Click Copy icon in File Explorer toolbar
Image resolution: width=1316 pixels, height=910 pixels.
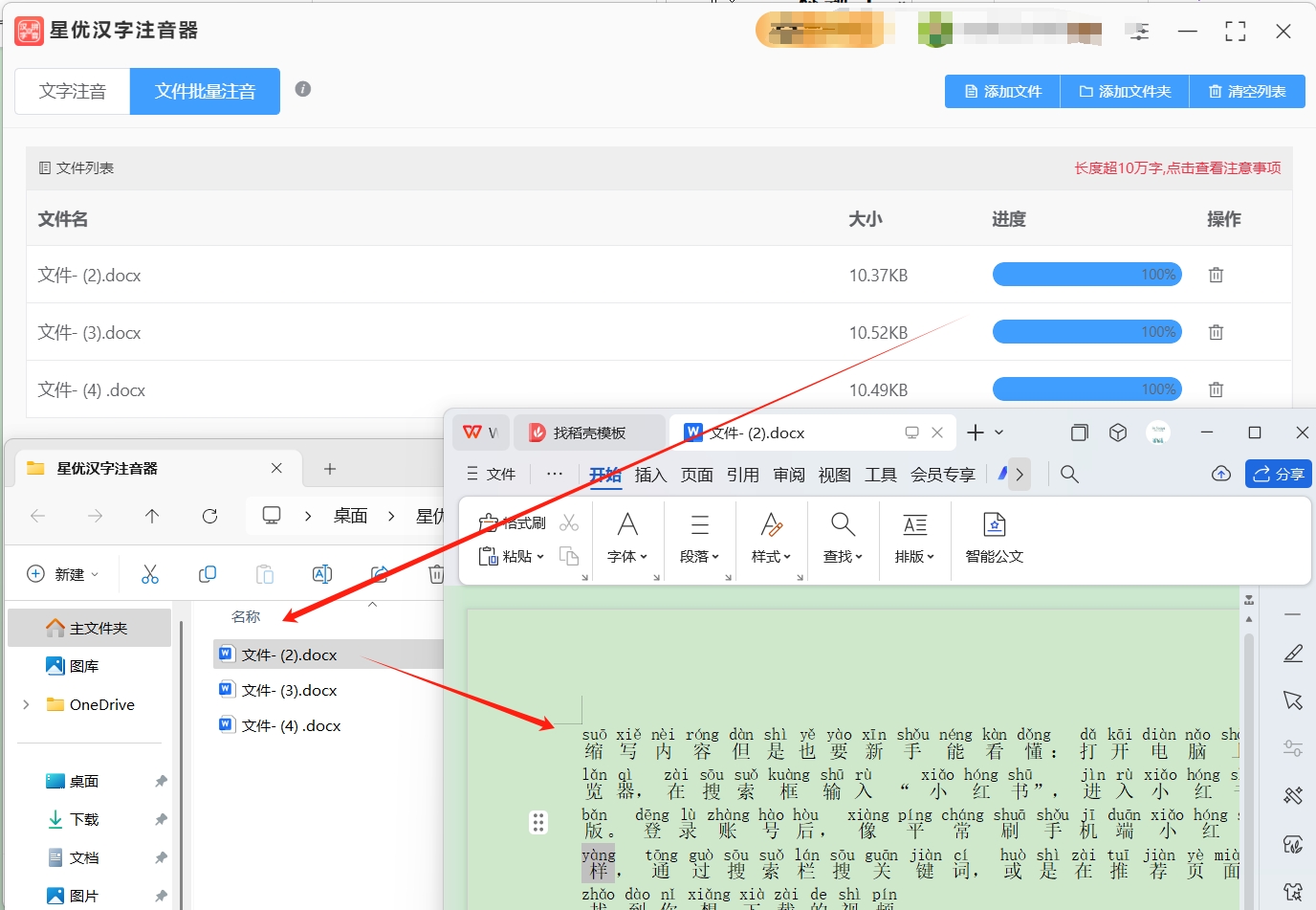(x=208, y=574)
